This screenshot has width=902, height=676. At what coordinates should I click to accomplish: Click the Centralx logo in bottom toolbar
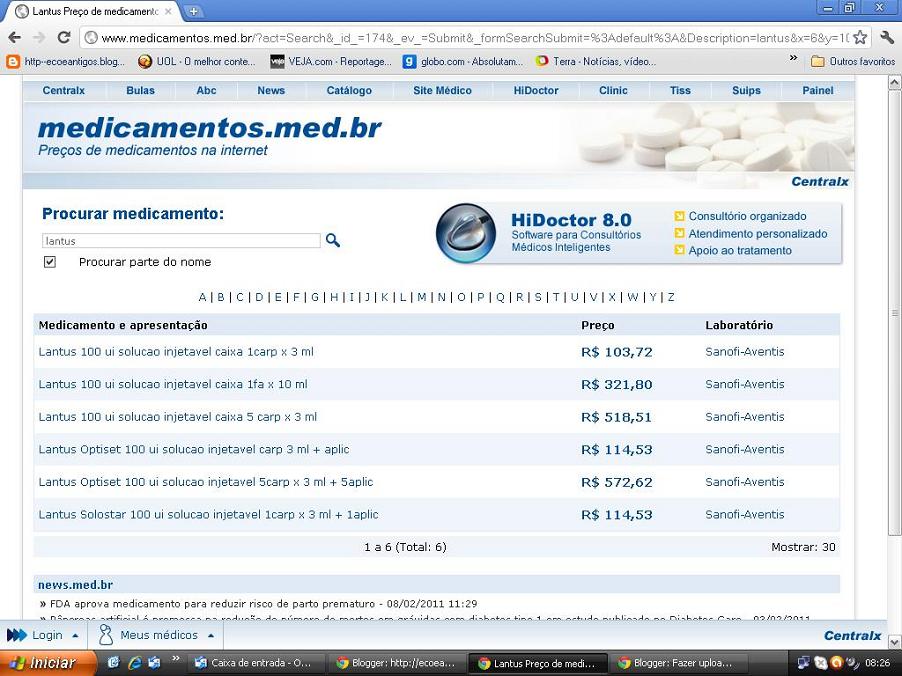tap(852, 636)
